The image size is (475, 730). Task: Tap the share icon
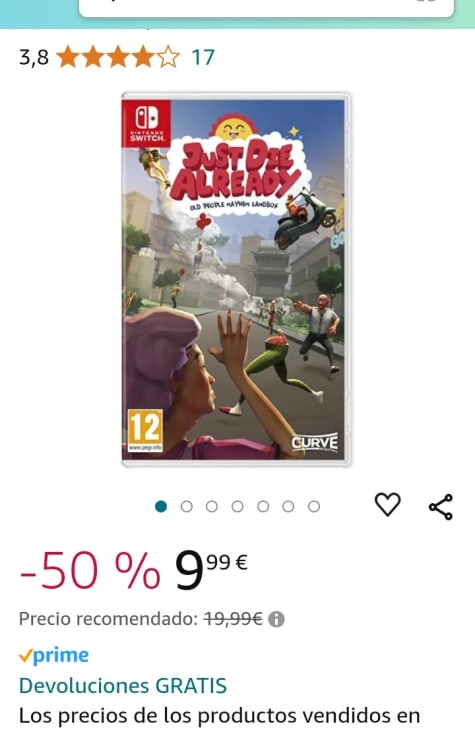tap(441, 507)
